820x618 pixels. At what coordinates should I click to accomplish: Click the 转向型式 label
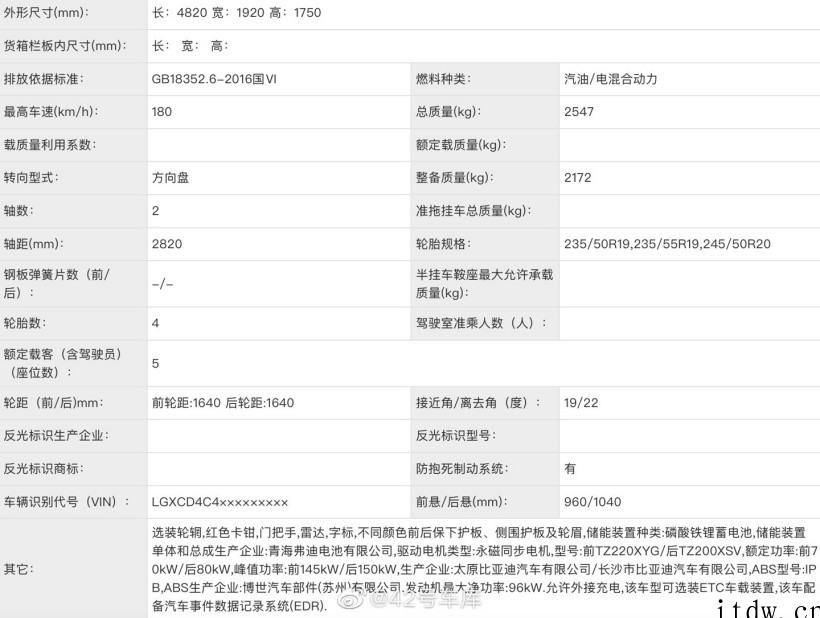point(31,178)
